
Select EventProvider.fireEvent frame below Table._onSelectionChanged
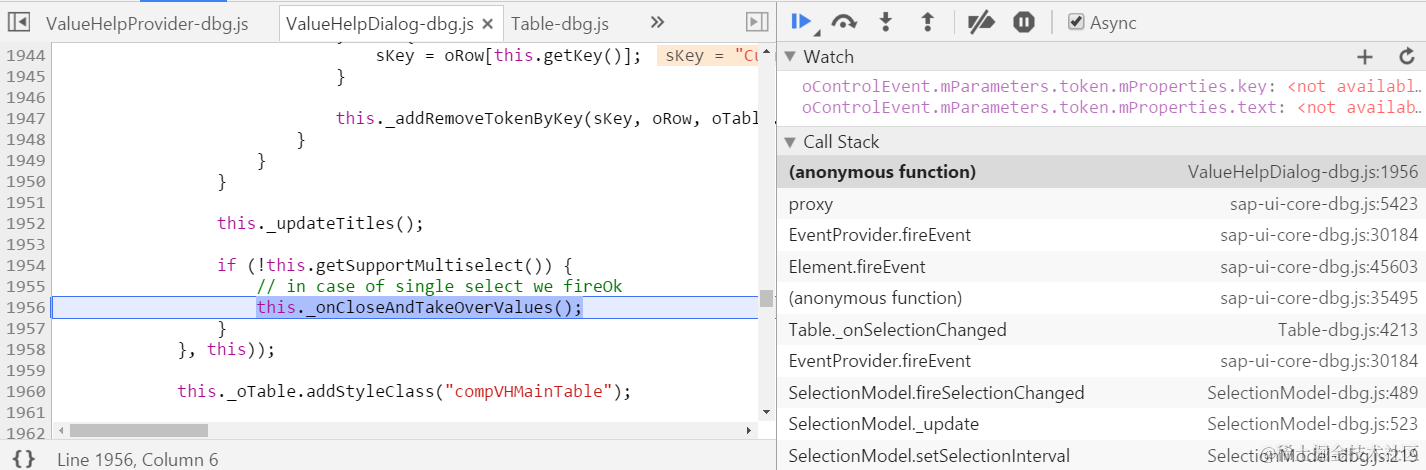tap(1102, 361)
